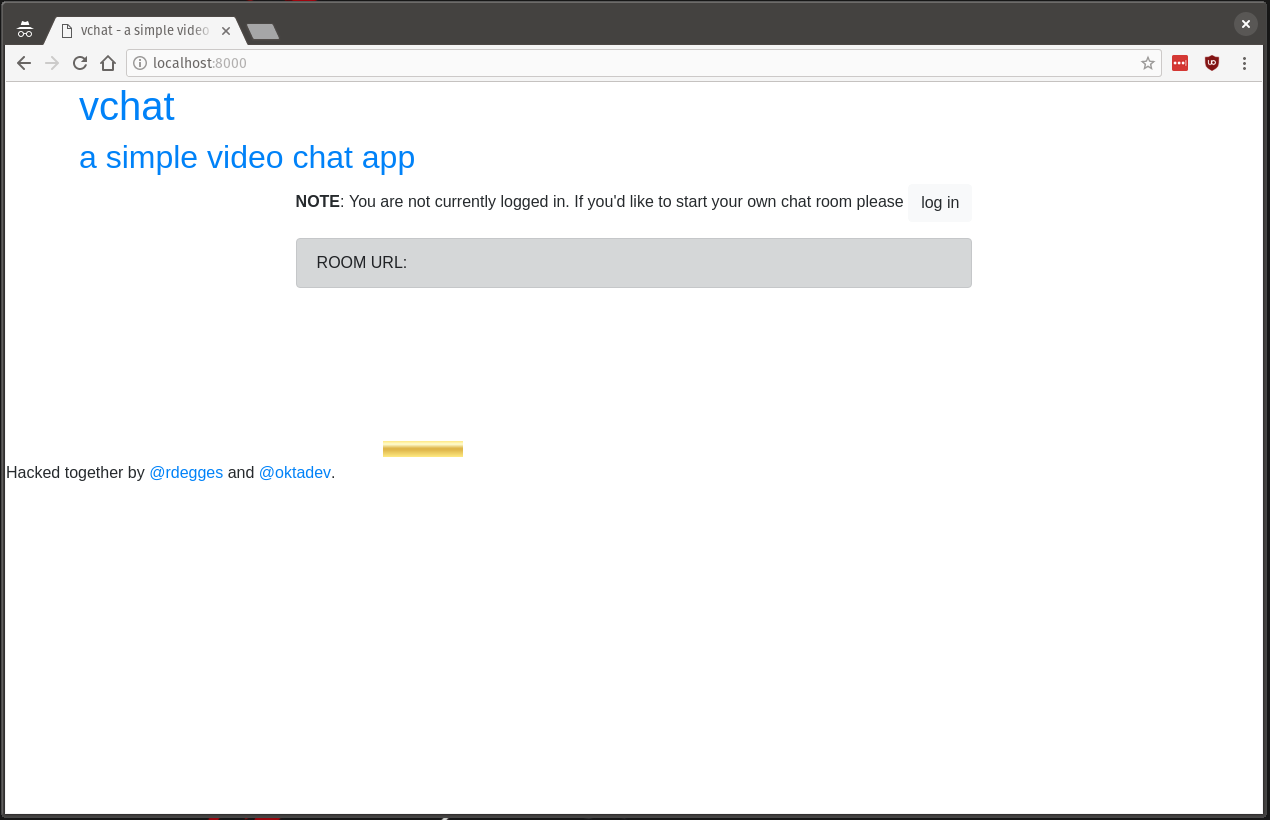Image resolution: width=1270 pixels, height=820 pixels.
Task: Click the ROOM URL box
Action: pos(633,263)
